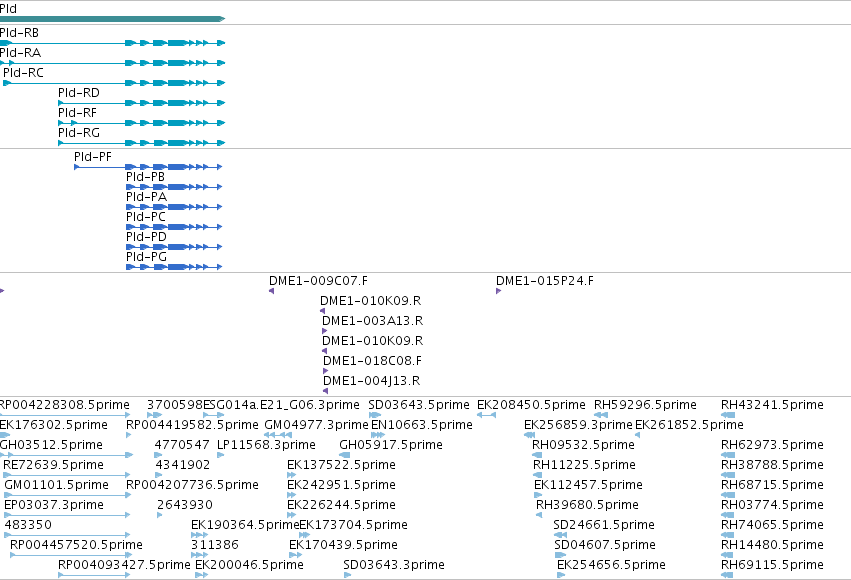
Task: Select the Pld-RC transcript label
Action: (x=23, y=73)
